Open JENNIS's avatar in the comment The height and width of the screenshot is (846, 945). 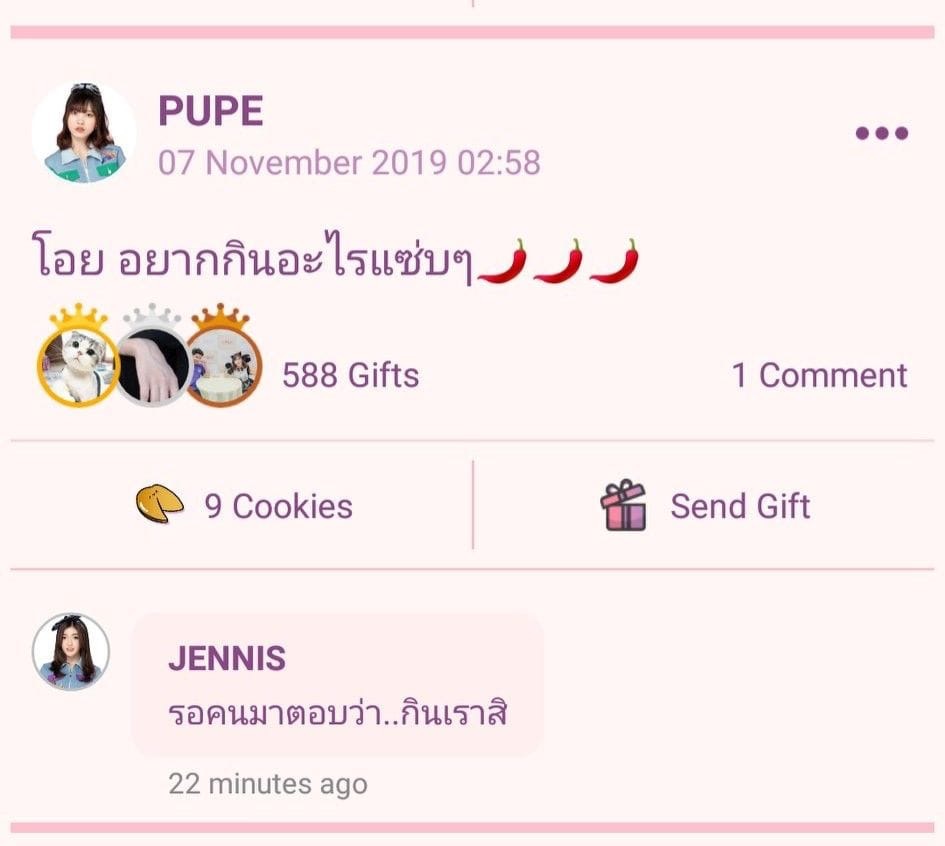[x=71, y=652]
